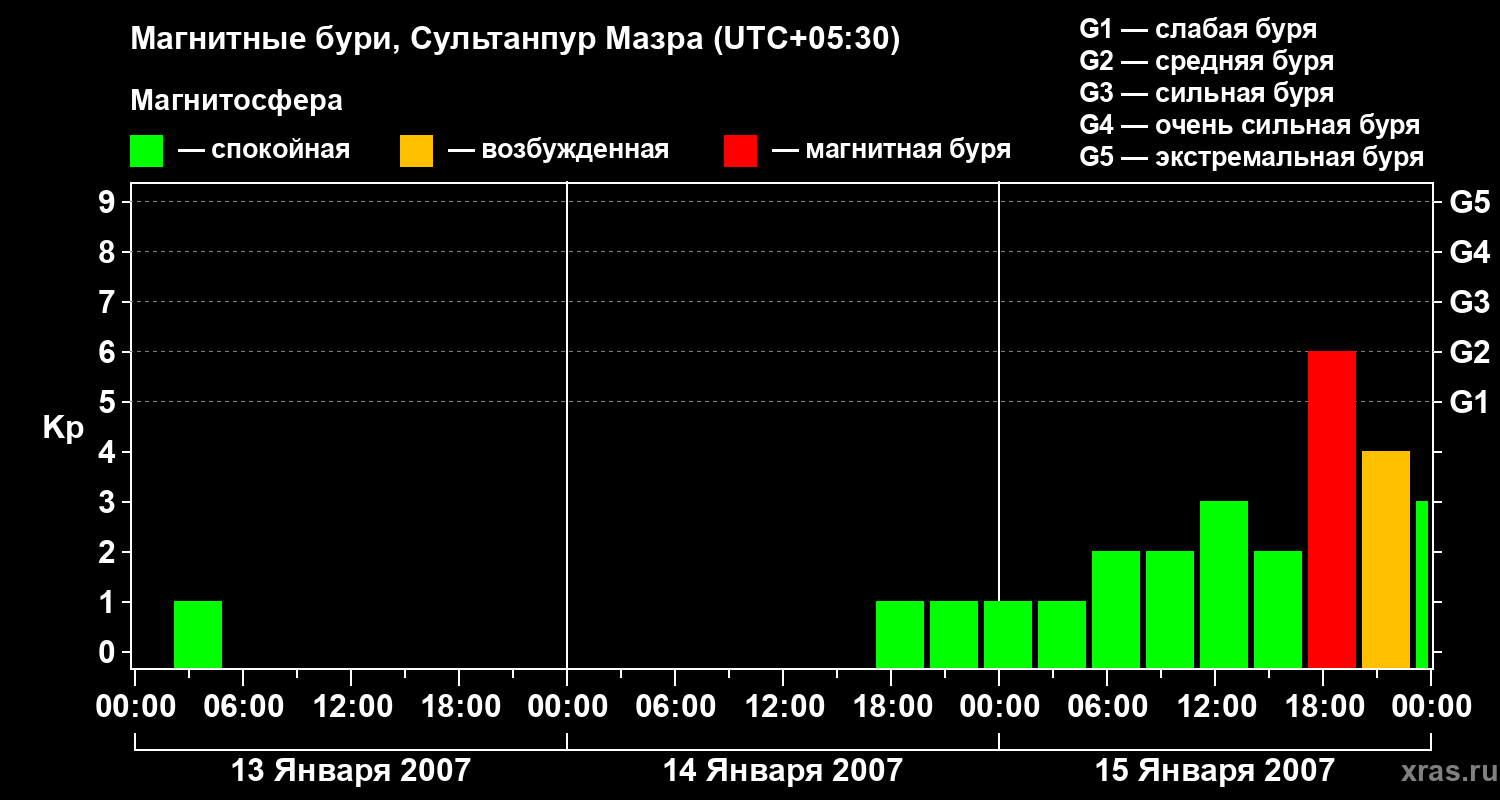The image size is (1500, 800).
Task: Click the orange 'возбужденная' legend swatch
Action: pos(416,151)
